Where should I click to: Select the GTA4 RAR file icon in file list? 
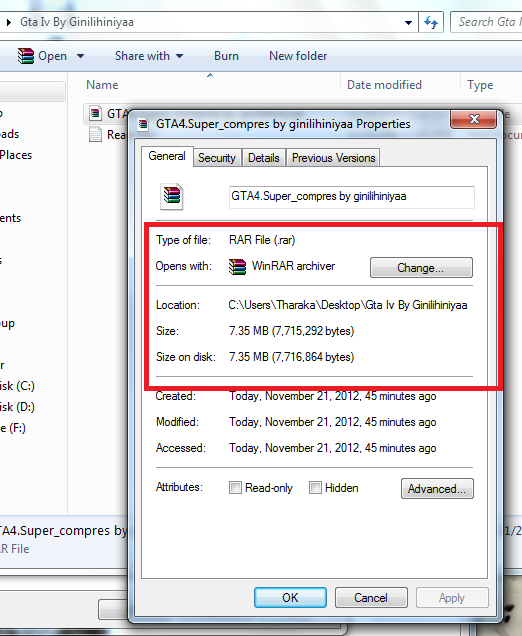pos(95,113)
